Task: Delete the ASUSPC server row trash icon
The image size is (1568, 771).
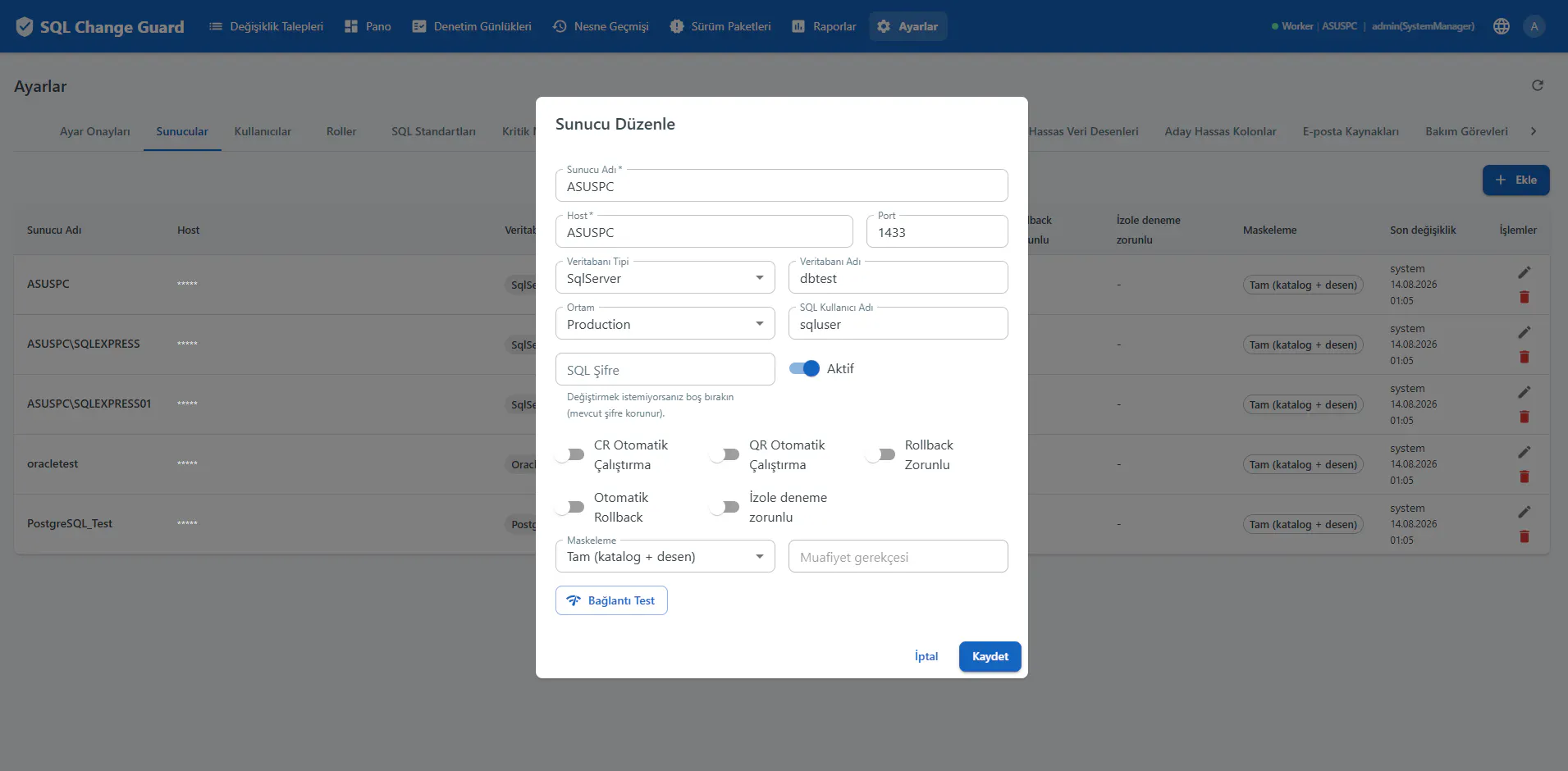Action: pyautogui.click(x=1525, y=297)
